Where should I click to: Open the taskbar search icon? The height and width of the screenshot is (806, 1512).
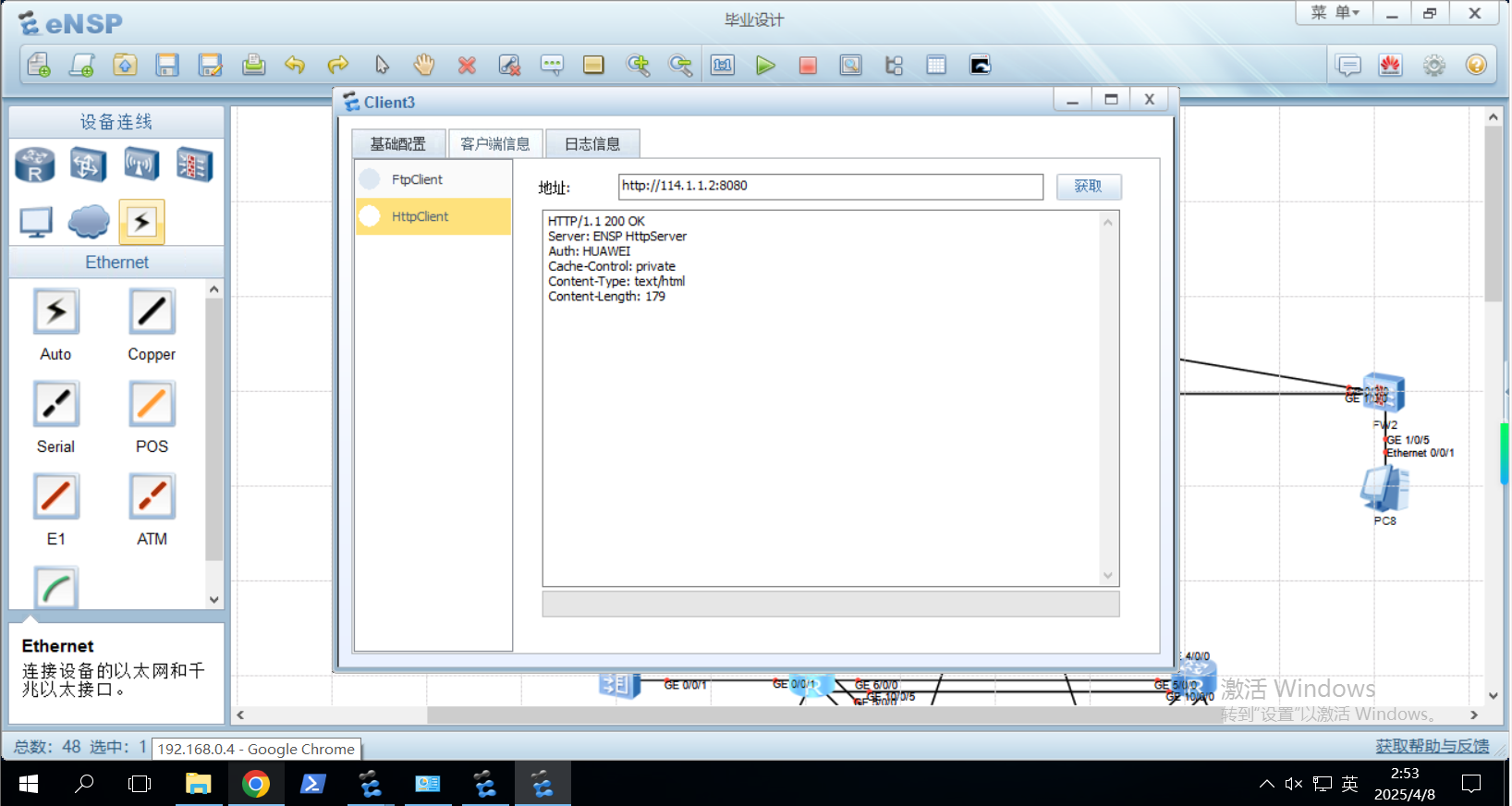click(x=84, y=784)
